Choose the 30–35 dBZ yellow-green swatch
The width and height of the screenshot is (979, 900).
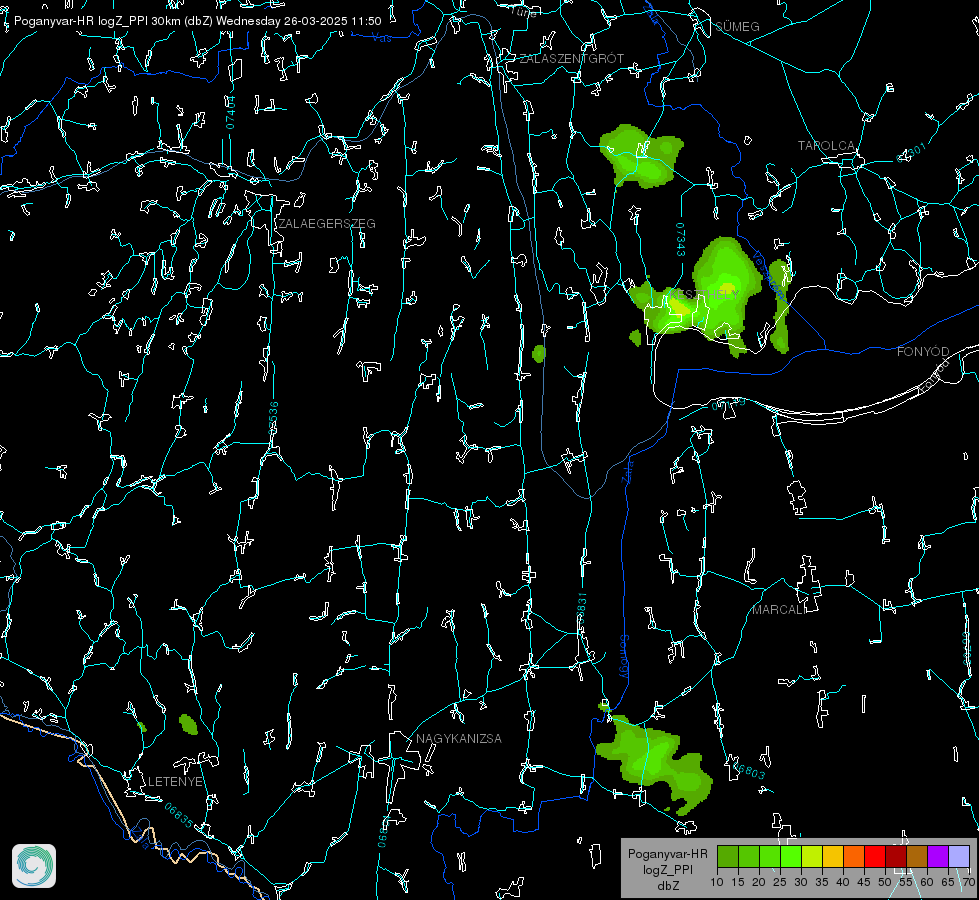pos(812,856)
